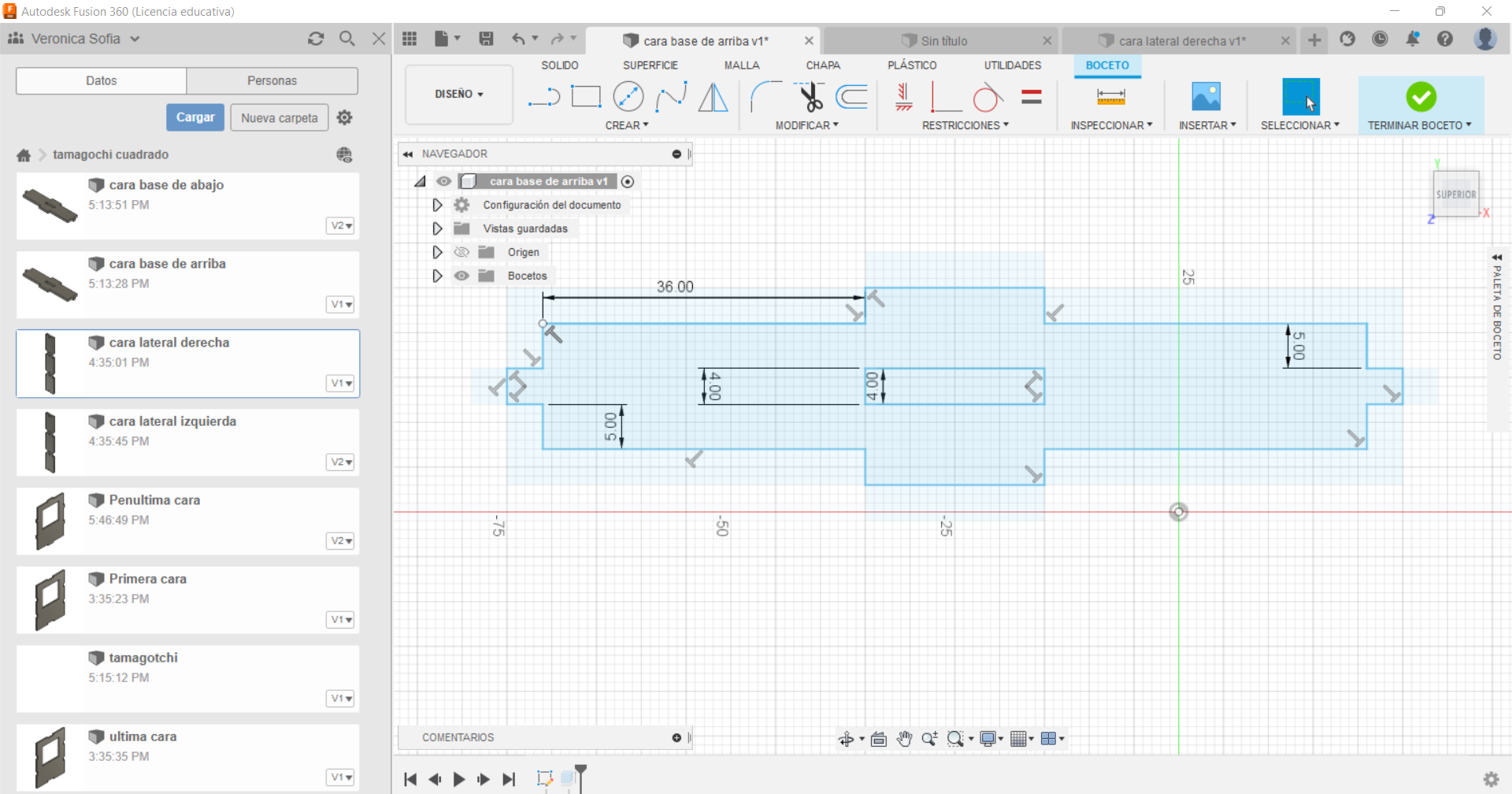Select the Rectangle sketch tool
The image size is (1512, 794).
pyautogui.click(x=585, y=97)
